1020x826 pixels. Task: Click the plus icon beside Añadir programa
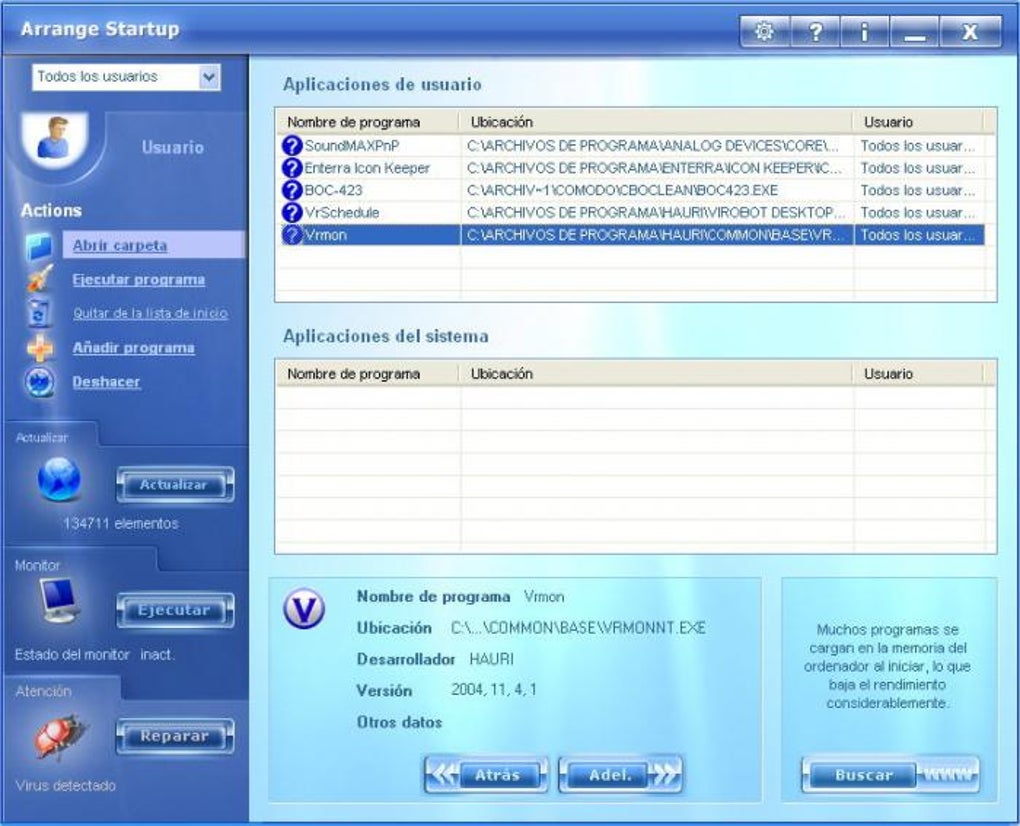tap(40, 348)
